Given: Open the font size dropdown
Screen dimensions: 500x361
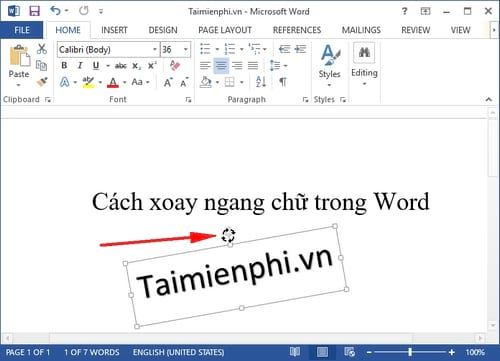Looking at the screenshot, I should 186,49.
